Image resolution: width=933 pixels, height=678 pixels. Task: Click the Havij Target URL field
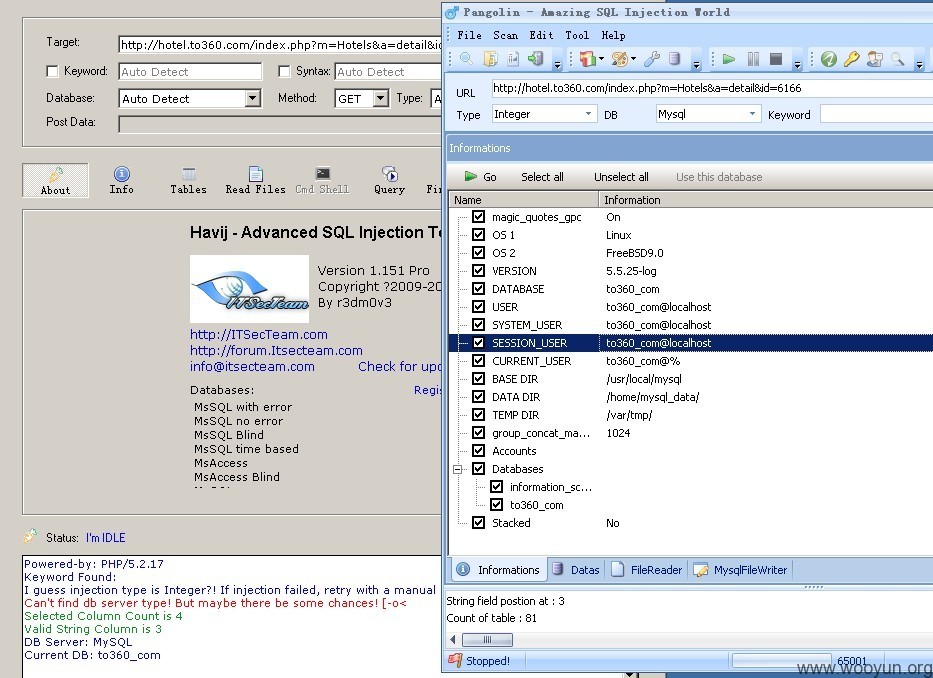(280, 45)
